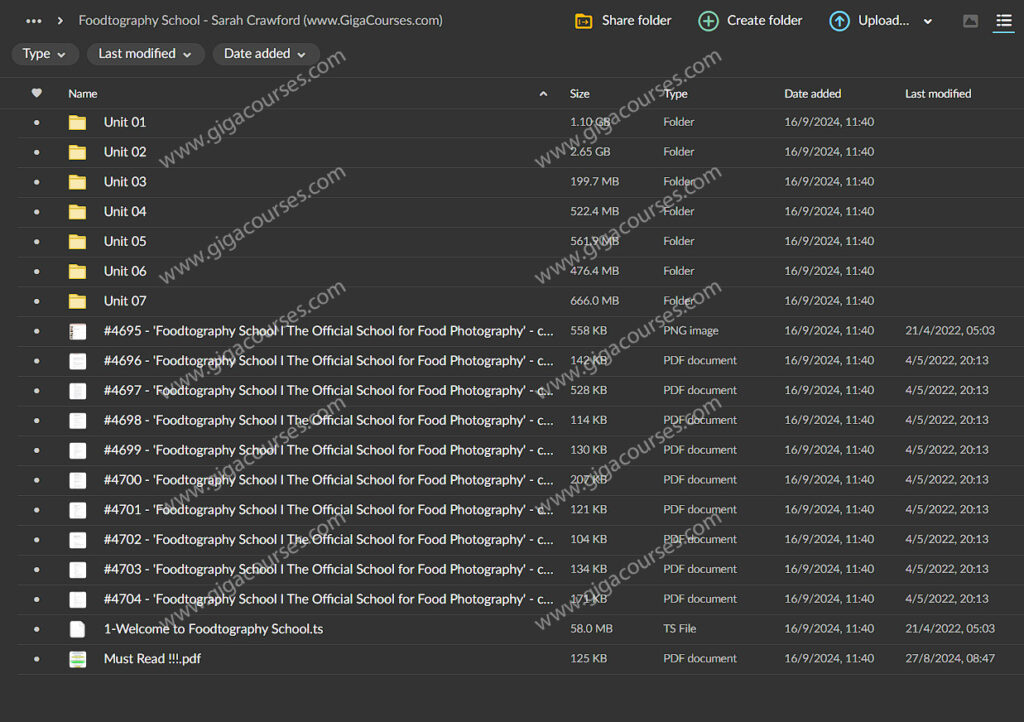Image resolution: width=1024 pixels, height=722 pixels.
Task: Switch to thumbnail grid view
Action: point(970,21)
